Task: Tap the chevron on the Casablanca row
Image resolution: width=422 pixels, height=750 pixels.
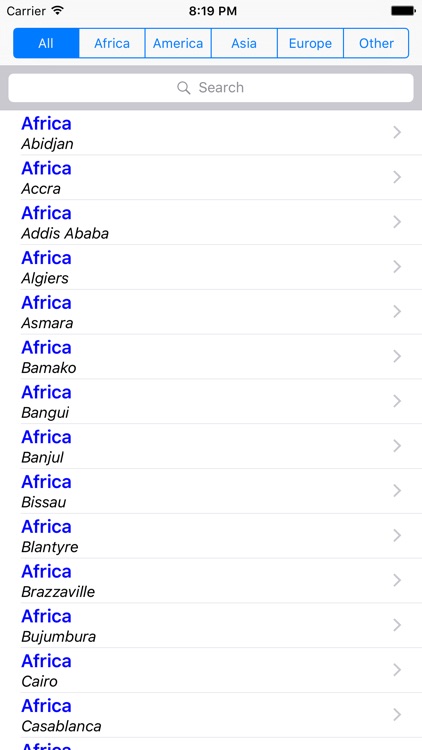Action: [x=397, y=715]
